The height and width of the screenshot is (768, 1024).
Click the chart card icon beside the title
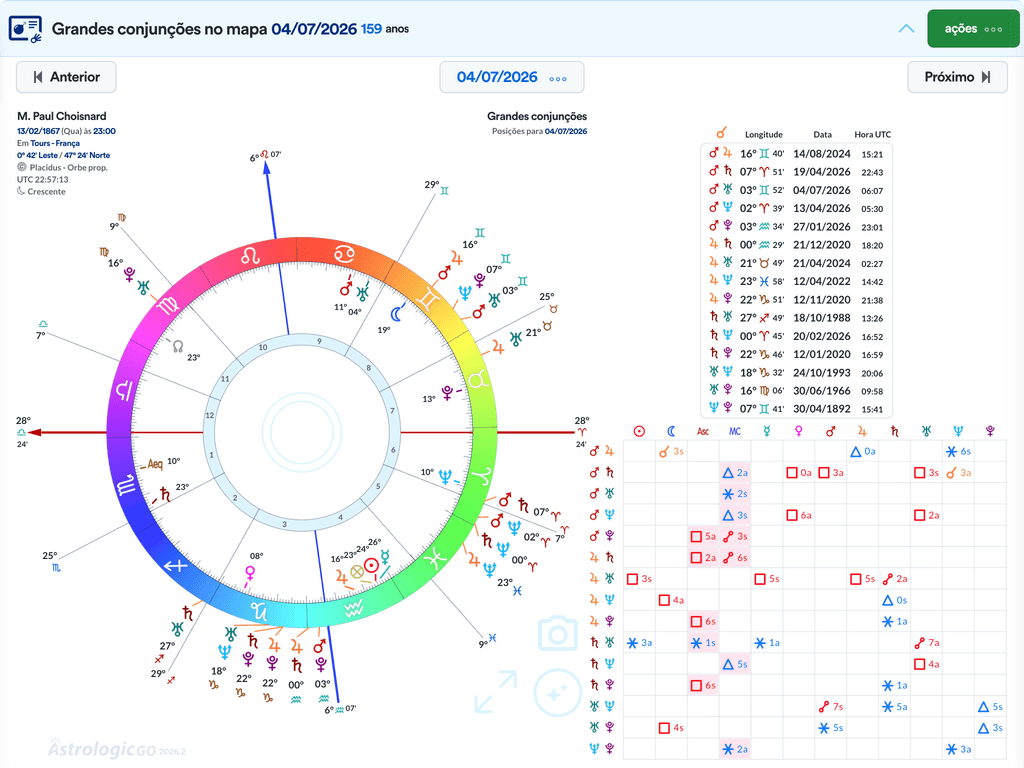25,29
